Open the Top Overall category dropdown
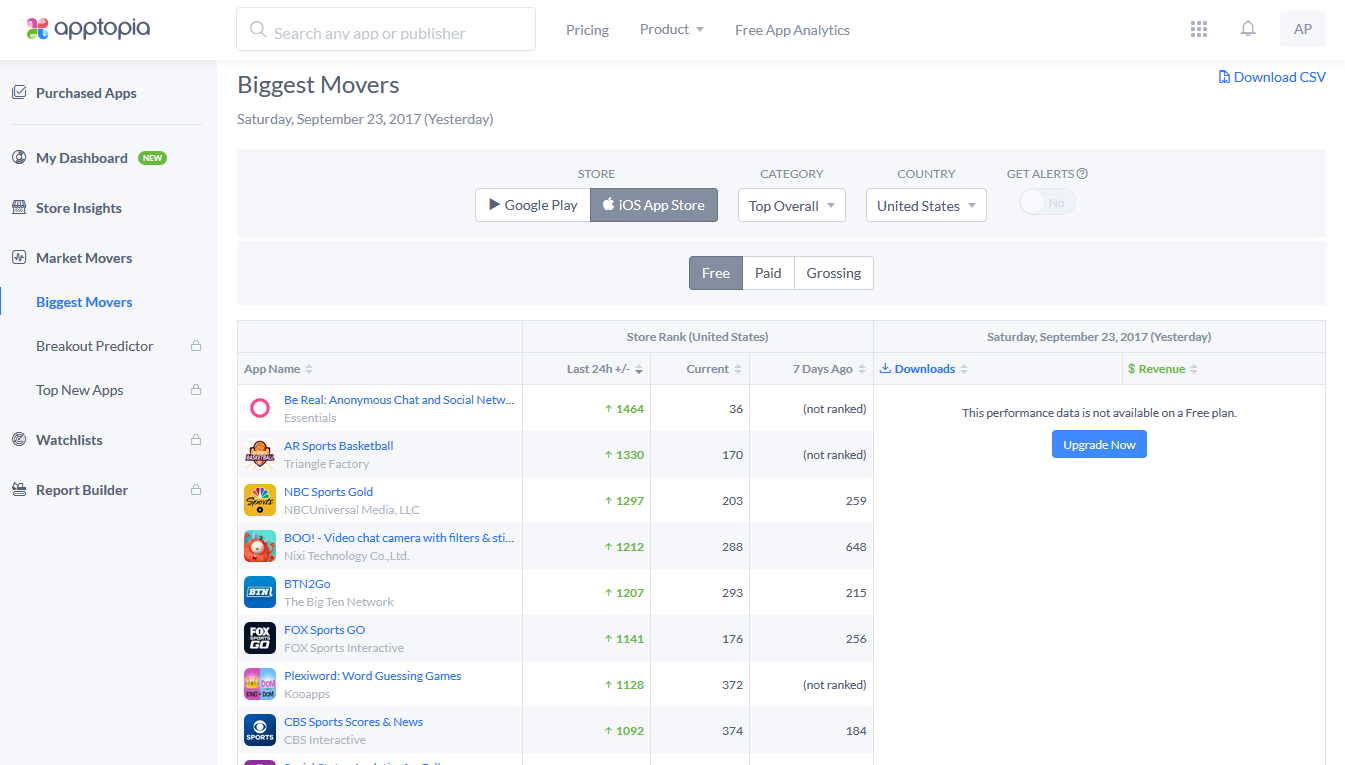This screenshot has height=765, width=1345. [791, 206]
